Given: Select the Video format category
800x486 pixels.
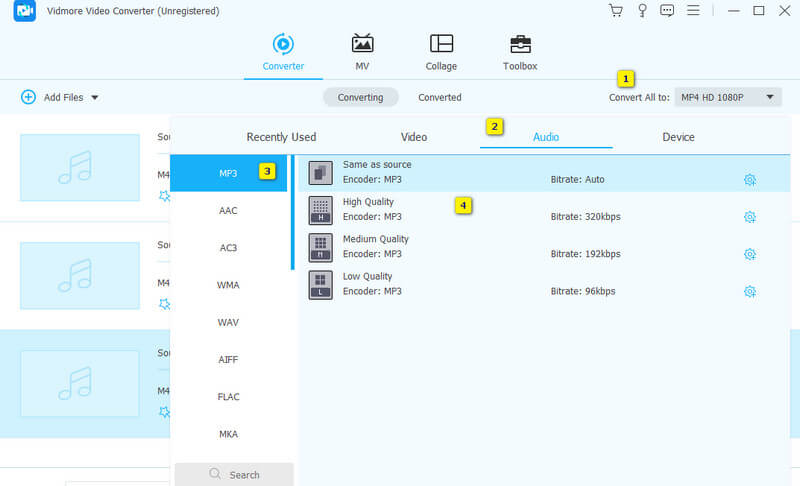Looking at the screenshot, I should coord(414,137).
